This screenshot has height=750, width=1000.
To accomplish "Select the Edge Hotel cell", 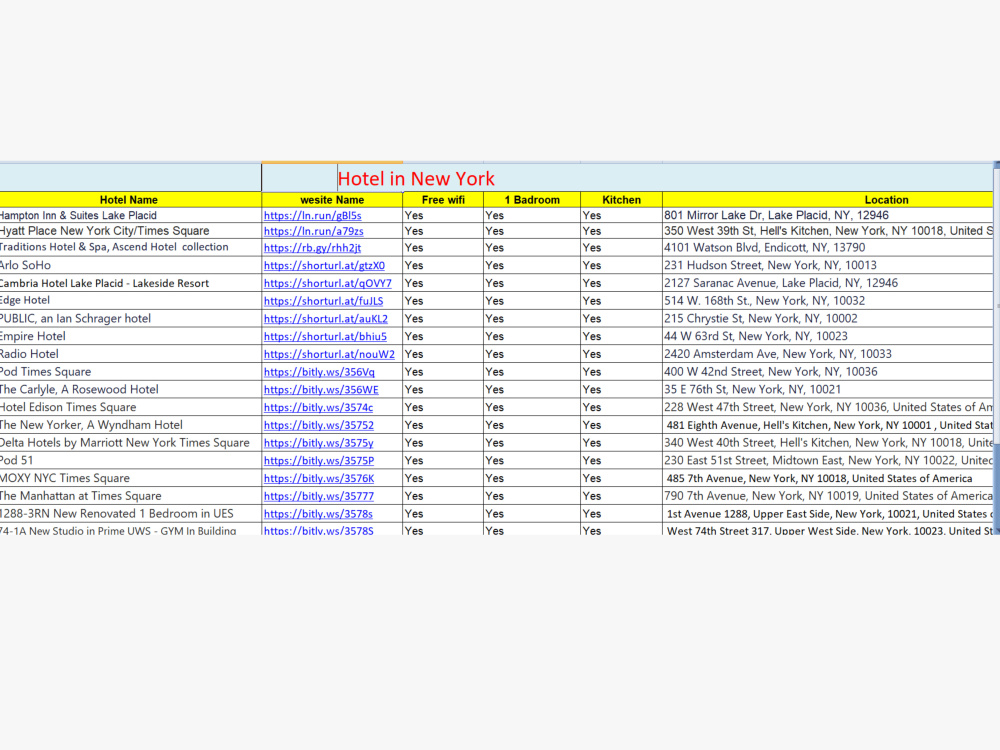I will 130,300.
